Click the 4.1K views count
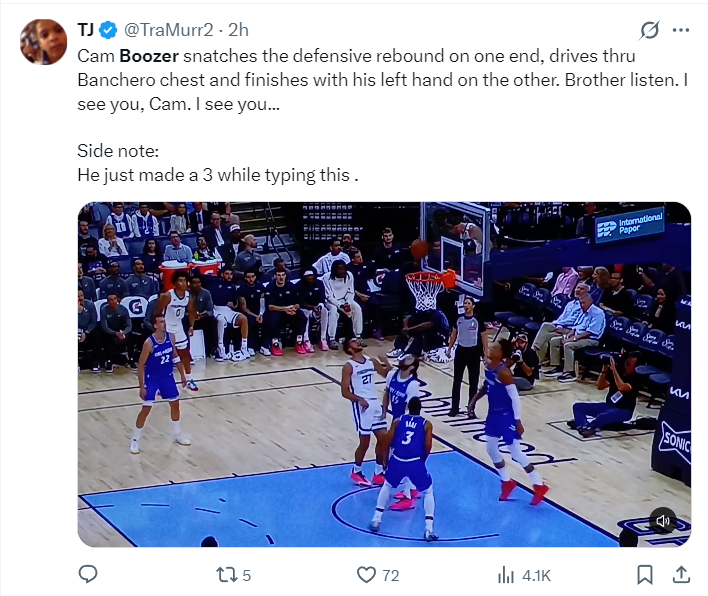The height and width of the screenshot is (596, 708). click(x=536, y=576)
